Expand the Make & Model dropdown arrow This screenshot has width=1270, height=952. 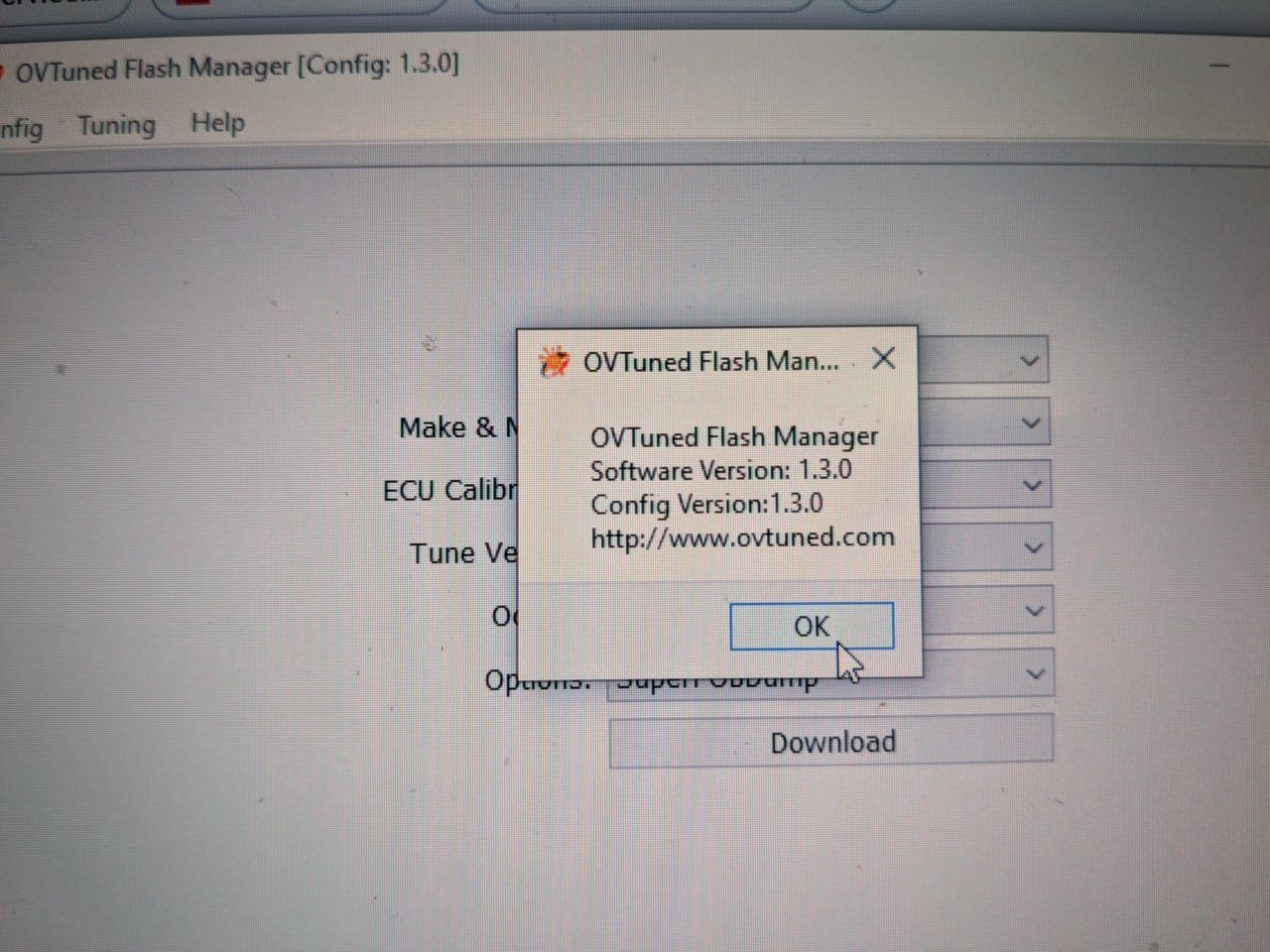(1031, 423)
